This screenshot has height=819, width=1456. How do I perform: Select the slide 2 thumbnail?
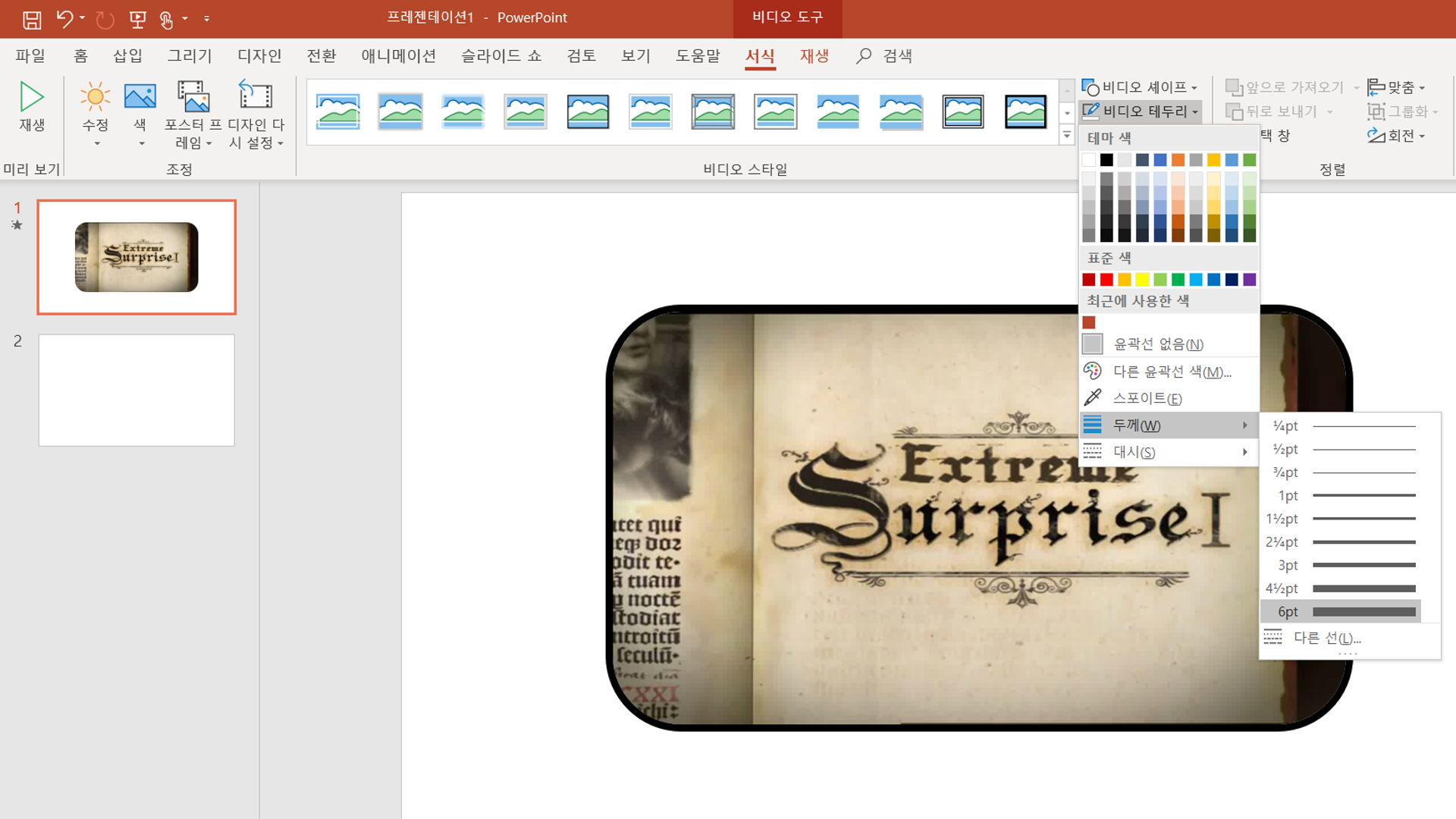pyautogui.click(x=136, y=390)
